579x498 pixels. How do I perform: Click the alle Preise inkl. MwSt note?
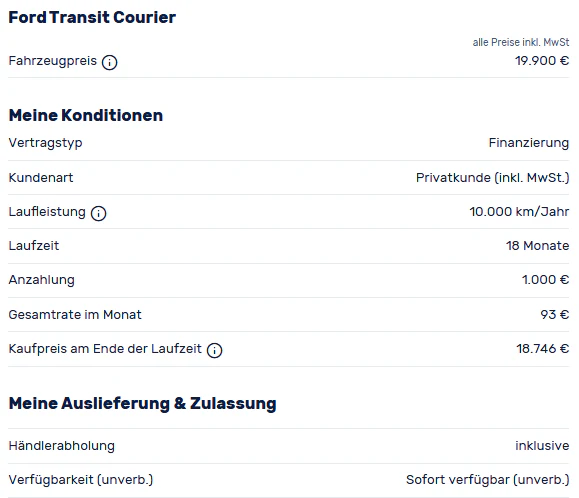pos(521,42)
